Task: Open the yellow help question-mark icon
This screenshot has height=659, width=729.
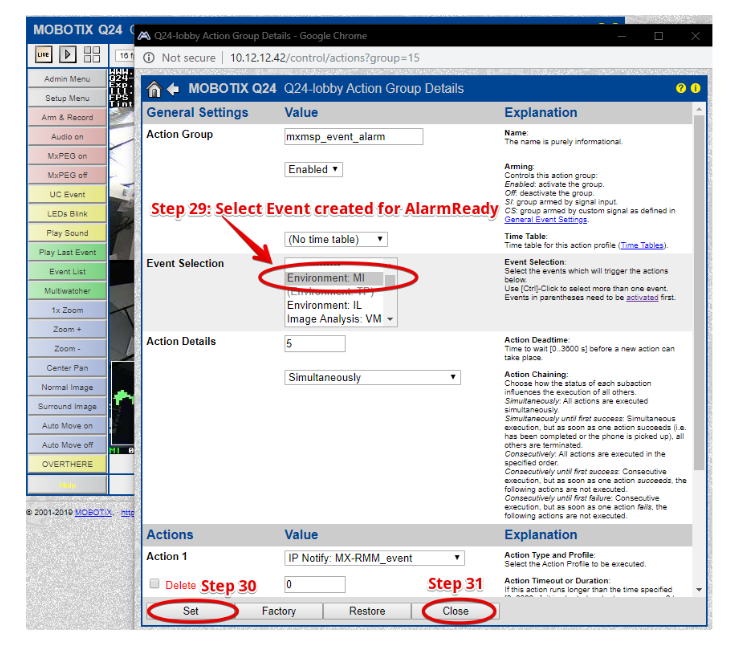Action: coord(681,88)
